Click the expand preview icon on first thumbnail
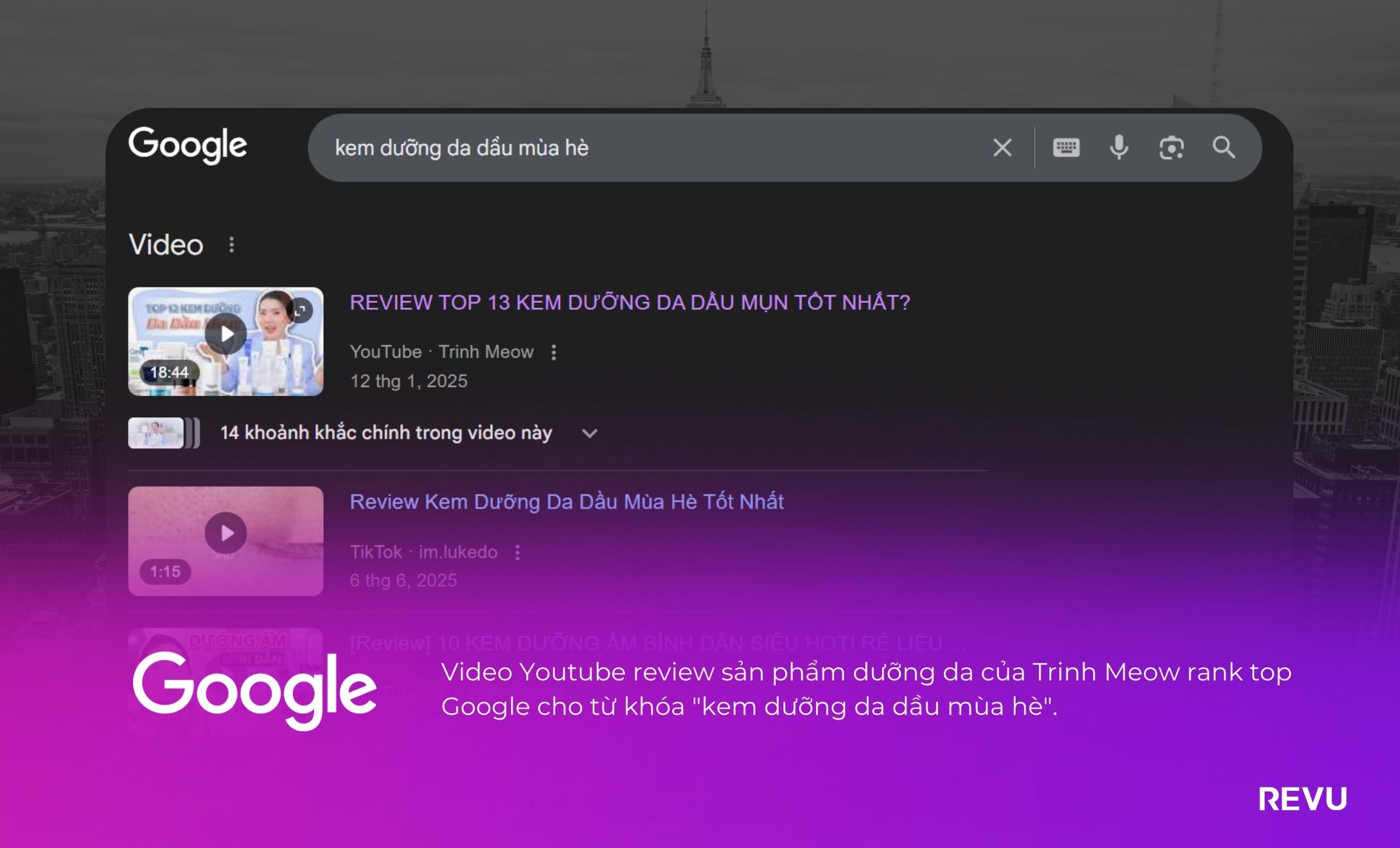Viewport: 1400px width, 848px height. pyautogui.click(x=300, y=310)
